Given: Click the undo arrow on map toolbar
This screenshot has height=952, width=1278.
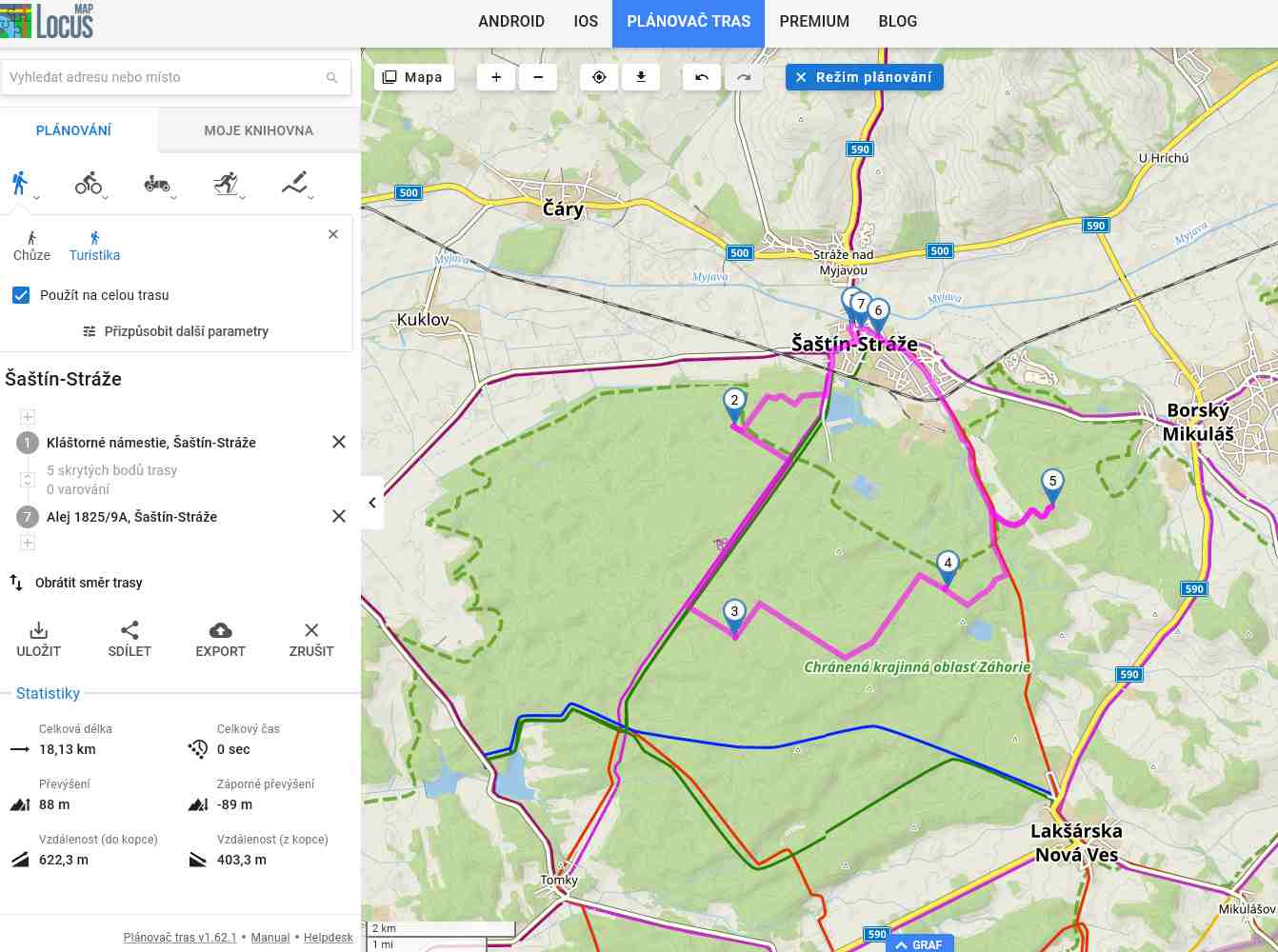Looking at the screenshot, I should 702,77.
